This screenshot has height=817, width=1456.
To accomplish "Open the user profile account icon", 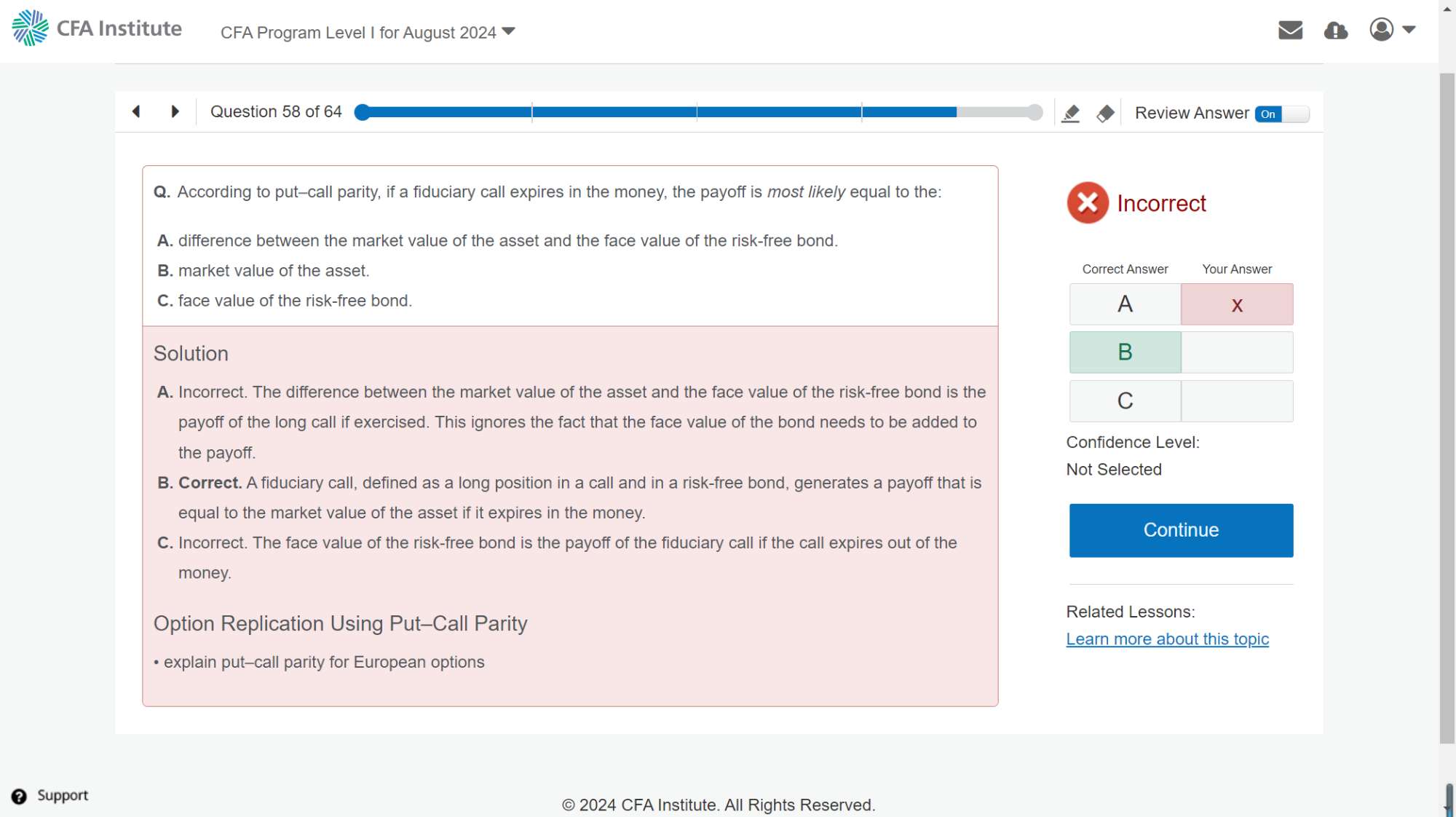I will click(x=1381, y=30).
